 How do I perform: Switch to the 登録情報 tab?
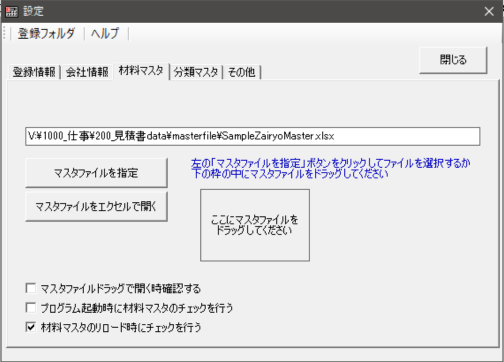(34, 72)
